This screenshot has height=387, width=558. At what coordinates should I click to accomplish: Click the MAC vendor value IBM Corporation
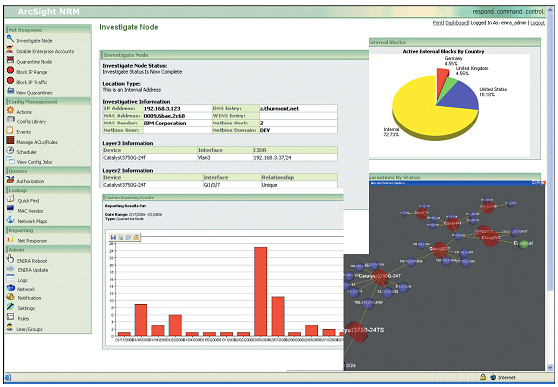165,123
